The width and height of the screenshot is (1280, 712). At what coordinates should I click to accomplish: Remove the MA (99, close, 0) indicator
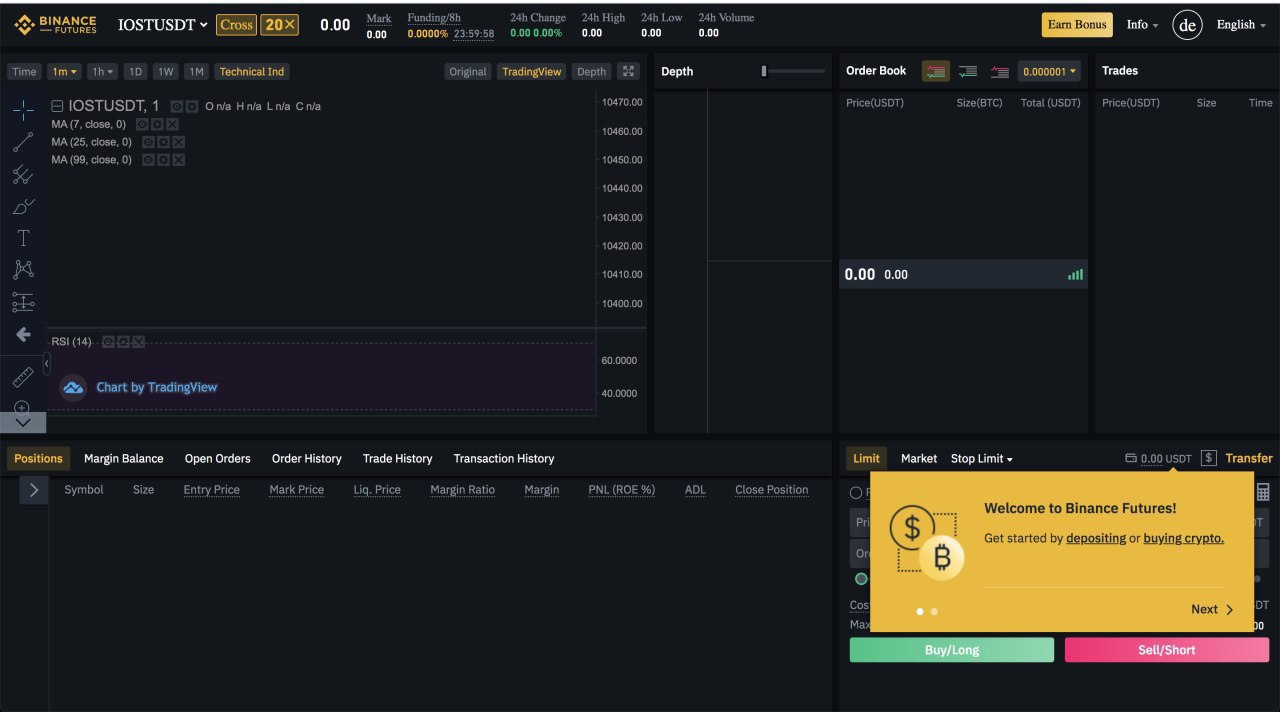tap(178, 160)
